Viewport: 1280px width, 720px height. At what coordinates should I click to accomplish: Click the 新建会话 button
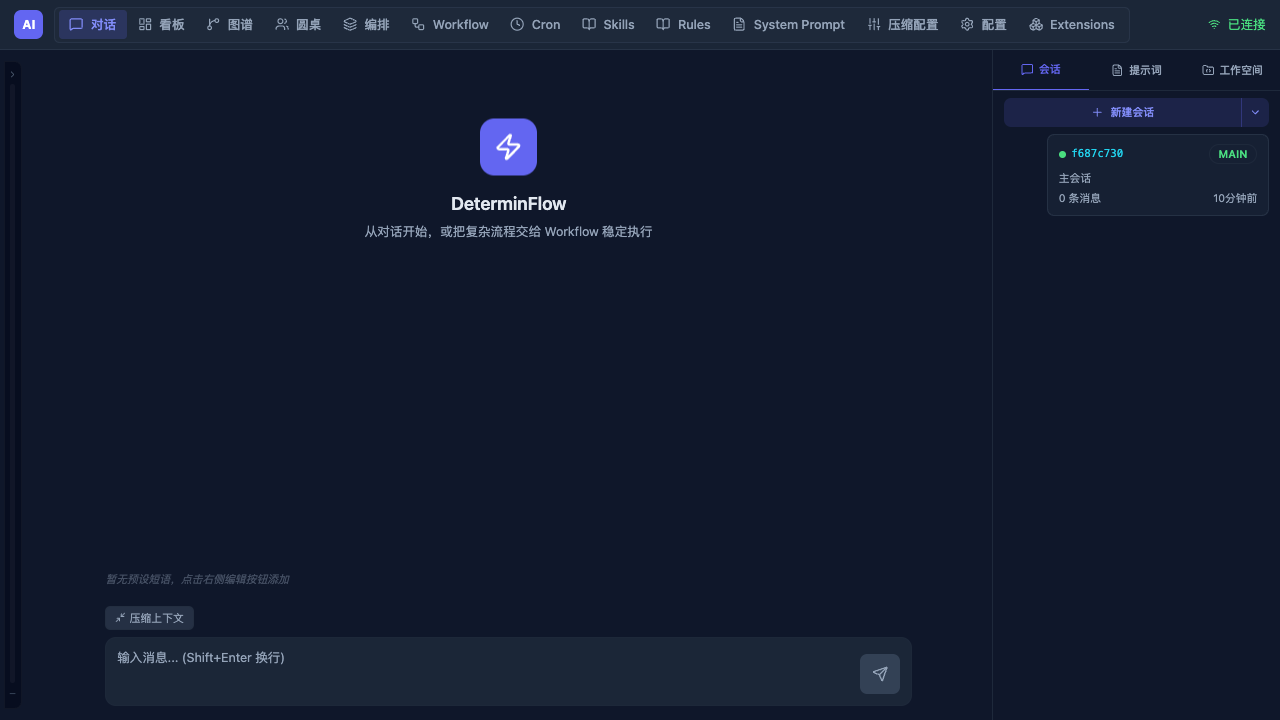1123,112
